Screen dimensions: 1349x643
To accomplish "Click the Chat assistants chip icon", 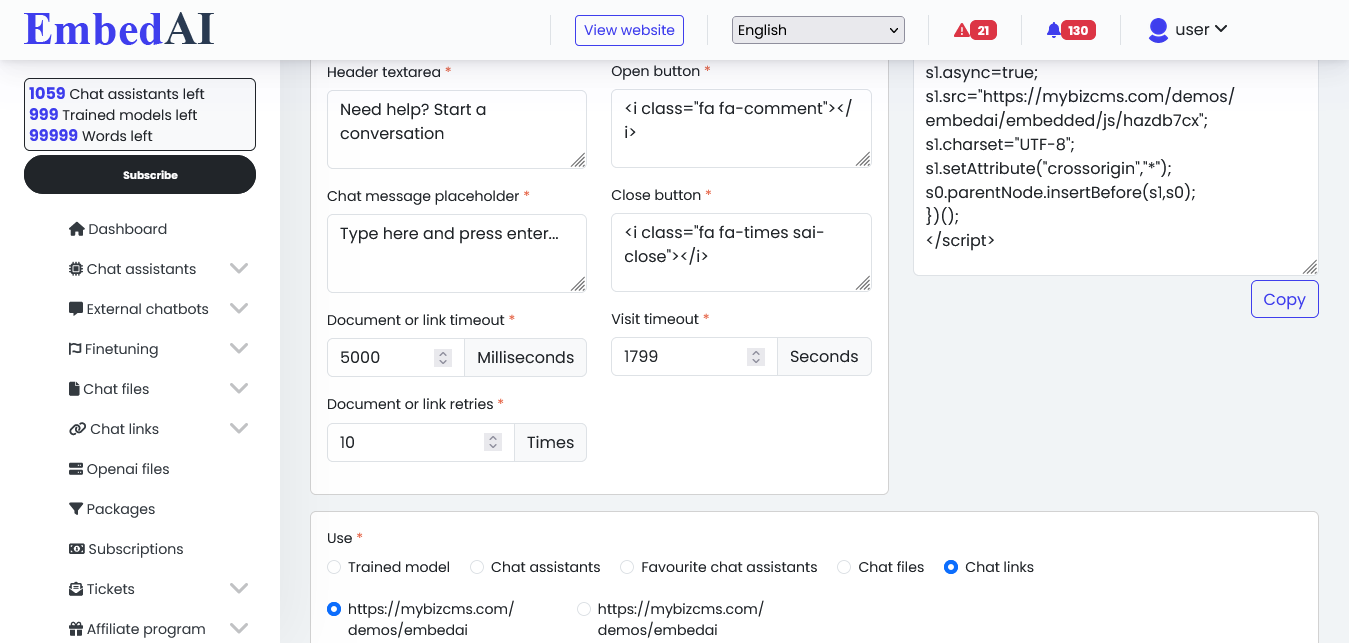I will point(76,269).
